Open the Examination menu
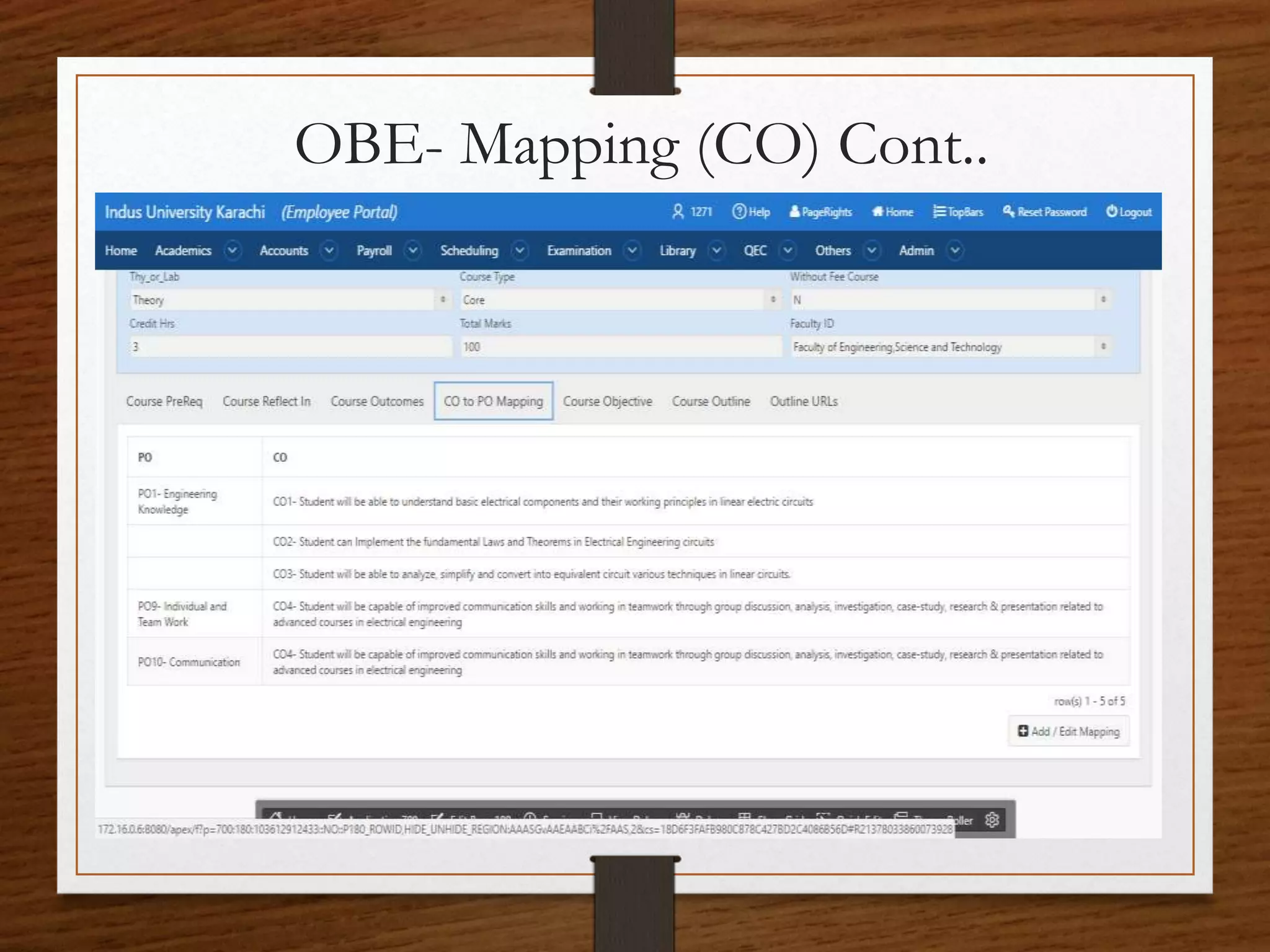This screenshot has width=1270, height=952. coord(579,250)
